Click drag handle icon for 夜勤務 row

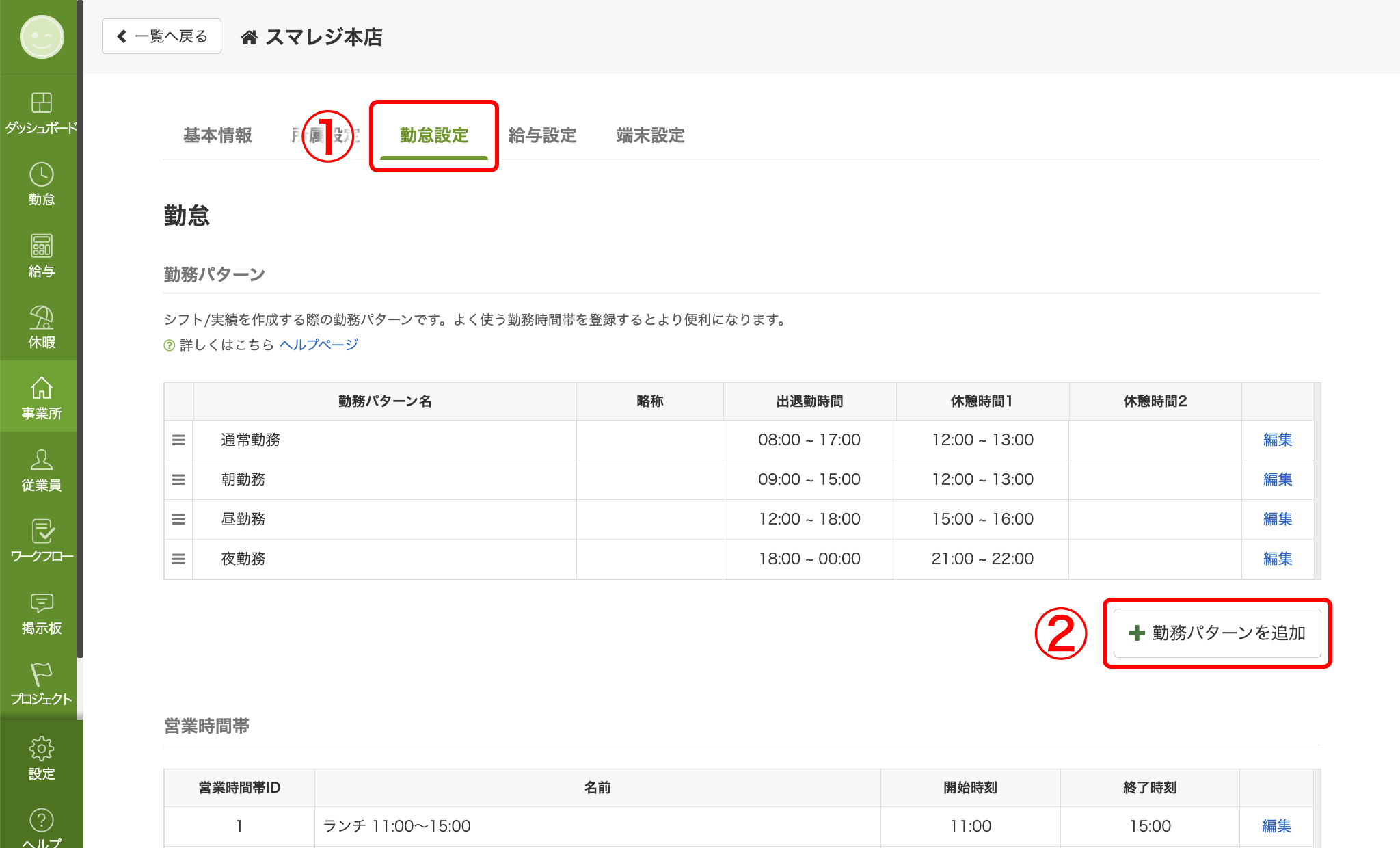coord(178,559)
